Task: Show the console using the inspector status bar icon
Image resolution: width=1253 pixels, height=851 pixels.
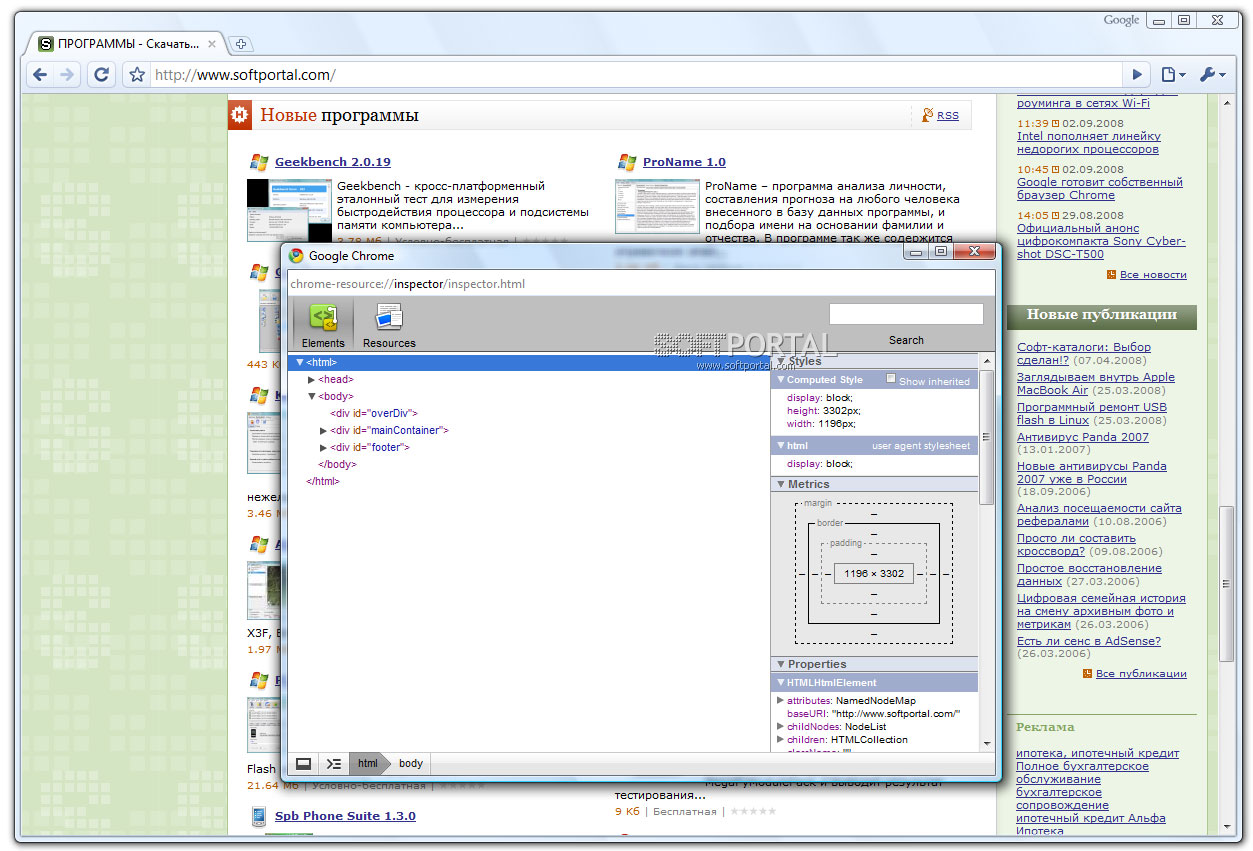Action: click(334, 764)
